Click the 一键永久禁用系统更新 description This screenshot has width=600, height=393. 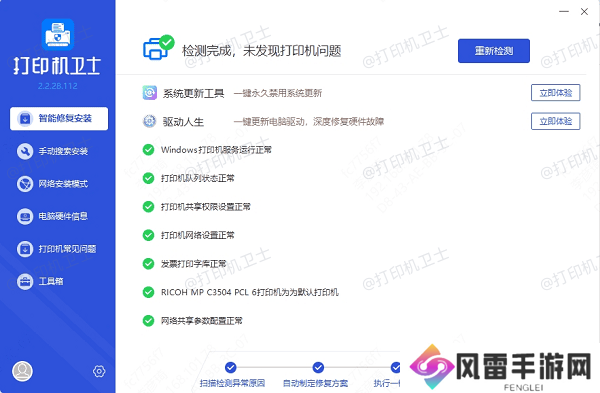click(278, 93)
